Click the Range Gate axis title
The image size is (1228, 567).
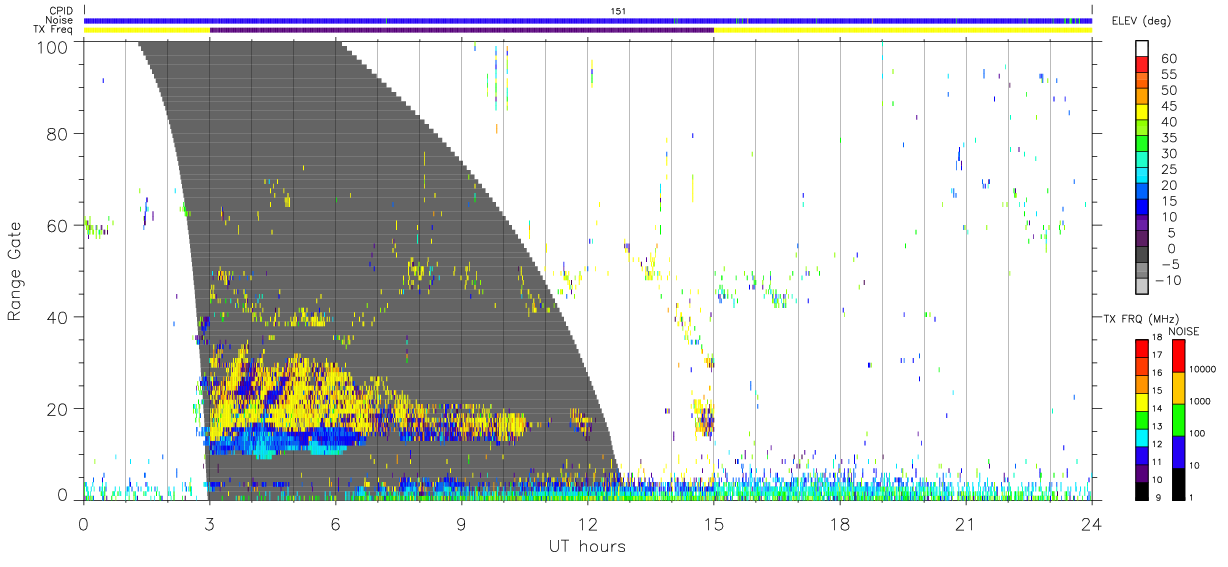point(16,271)
